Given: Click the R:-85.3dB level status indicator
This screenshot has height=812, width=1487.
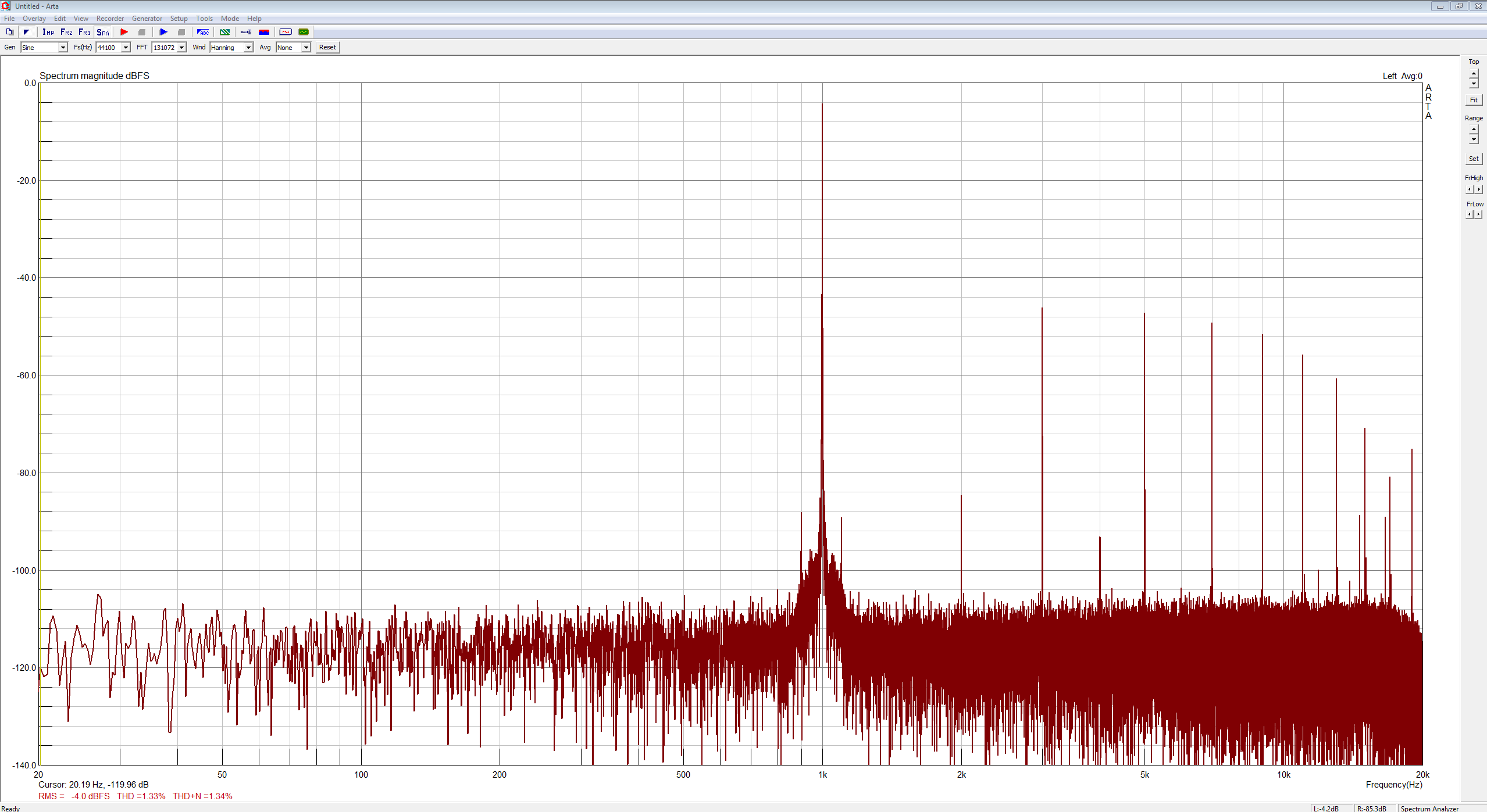Looking at the screenshot, I should click(x=1375, y=808).
